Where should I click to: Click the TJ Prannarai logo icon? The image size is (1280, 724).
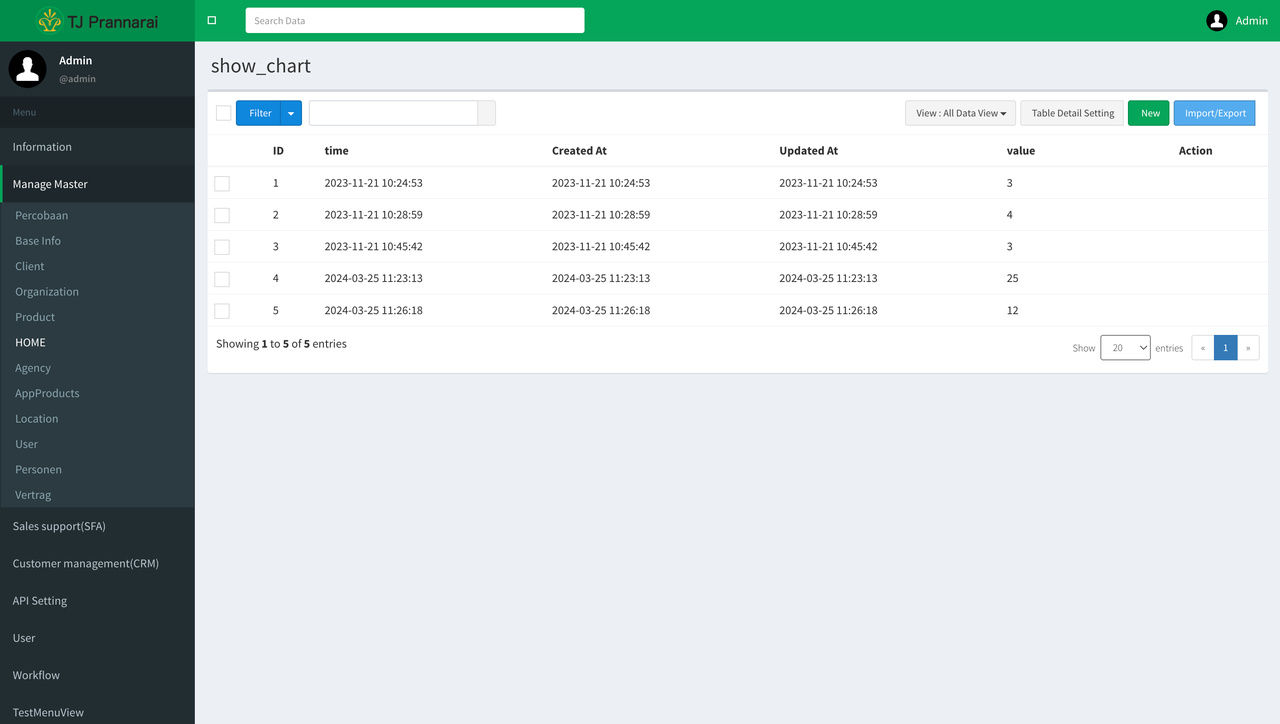click(x=49, y=20)
